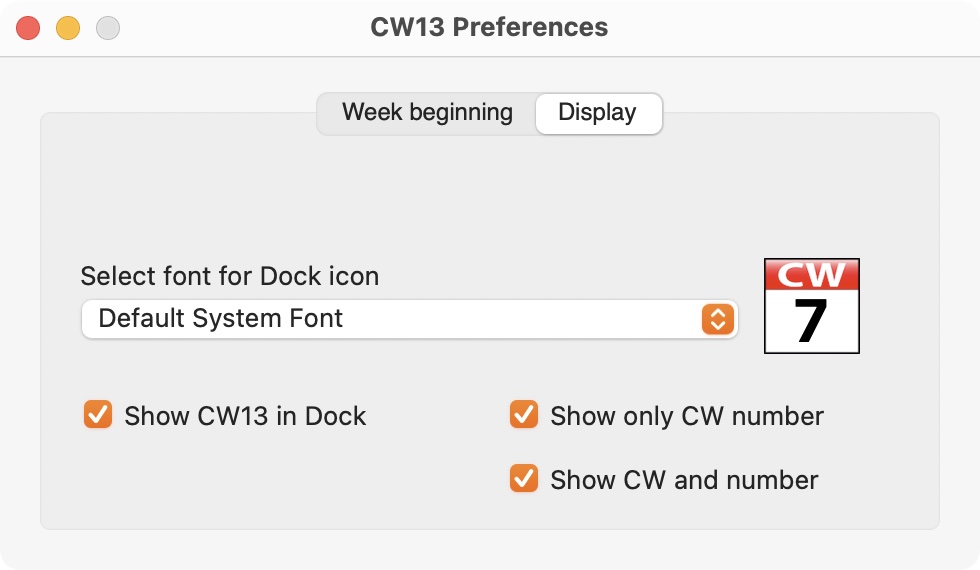
Task: Click the orange up-down arrows on font popup
Action: 718,319
